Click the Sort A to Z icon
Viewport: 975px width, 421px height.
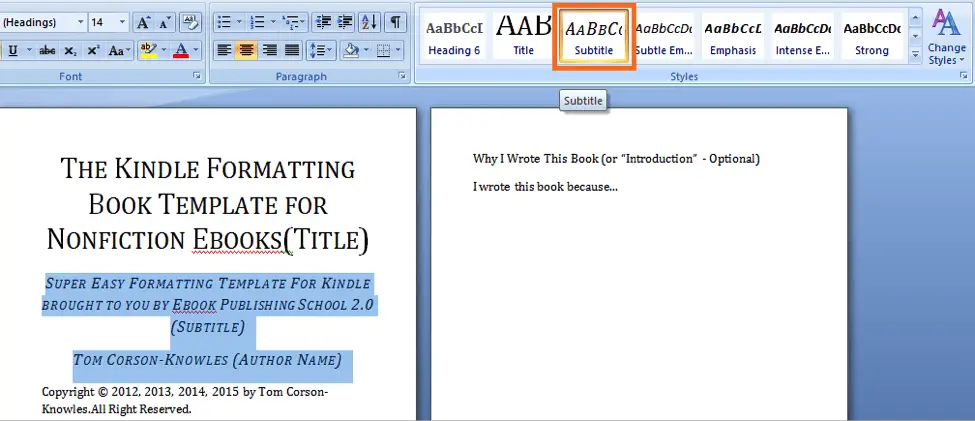pyautogui.click(x=369, y=23)
